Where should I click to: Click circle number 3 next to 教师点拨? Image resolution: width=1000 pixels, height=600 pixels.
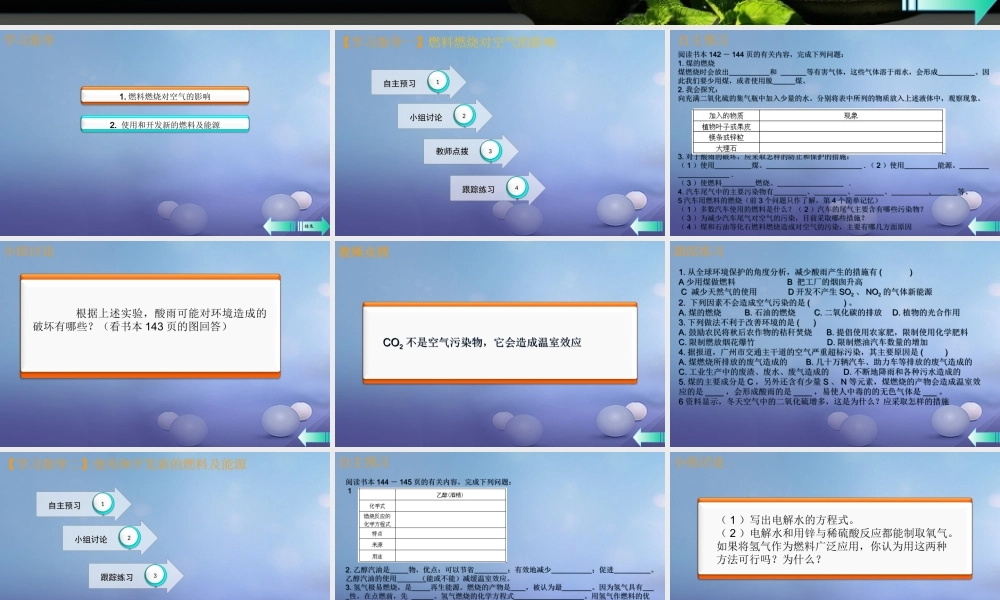[x=490, y=150]
